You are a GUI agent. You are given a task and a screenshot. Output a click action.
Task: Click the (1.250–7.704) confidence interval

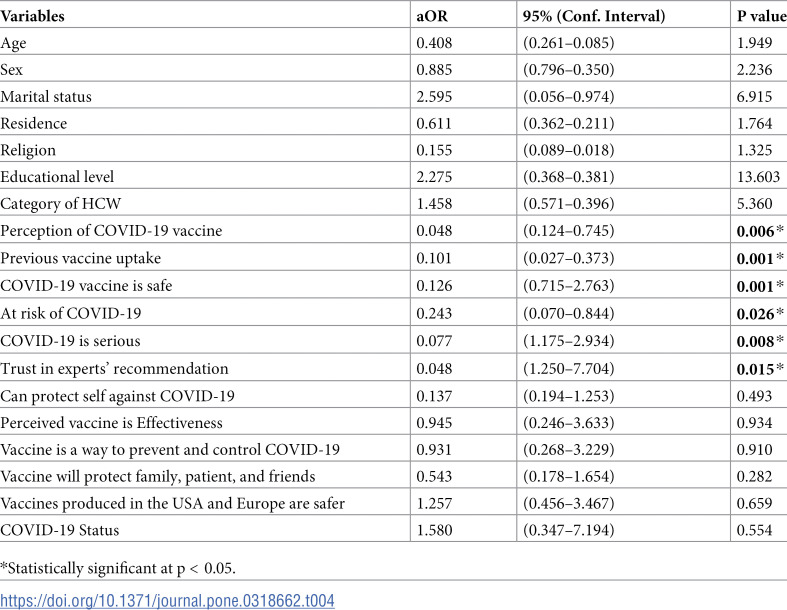pos(568,369)
